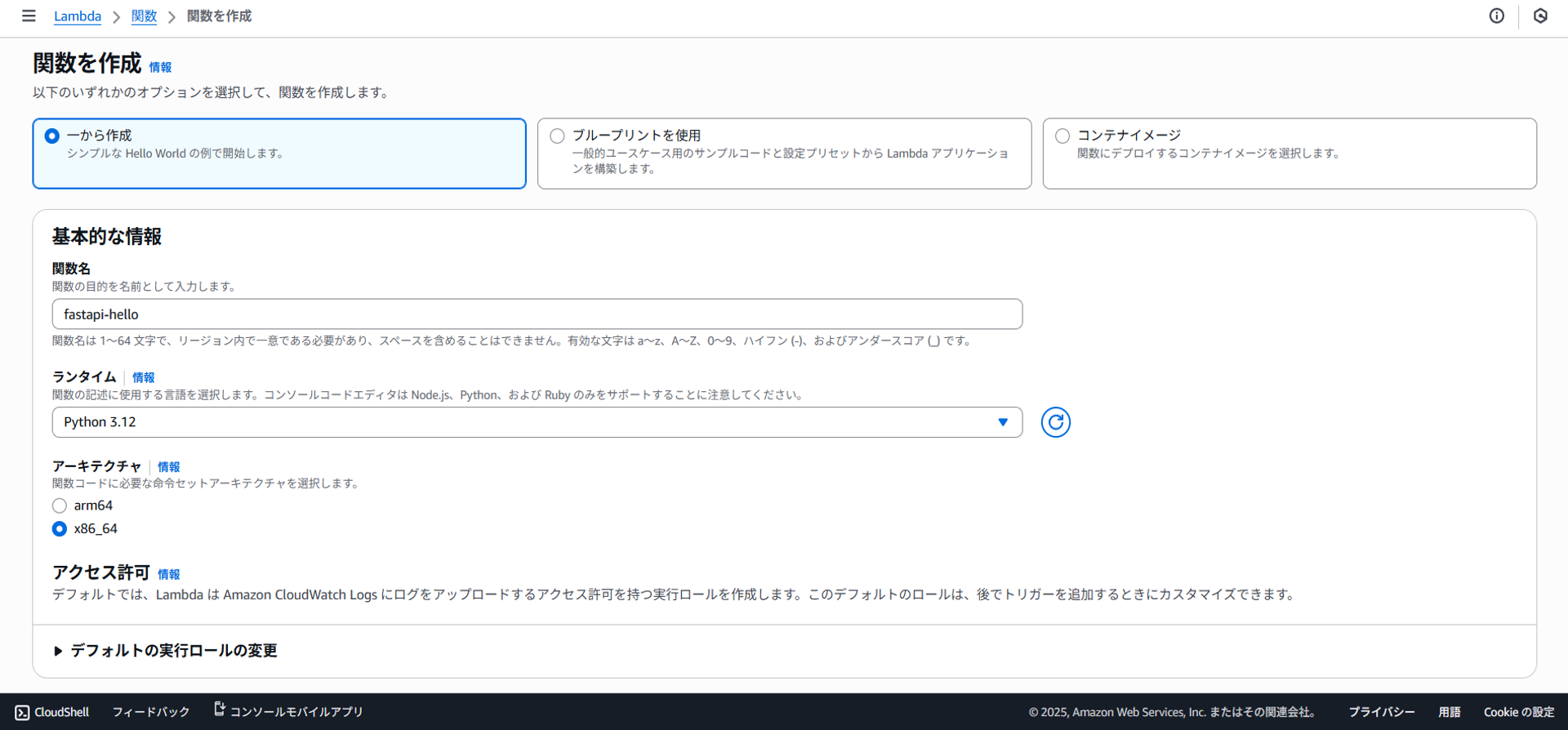The image size is (1568, 730).
Task: Click the info circle icon at top right
Action: (1496, 16)
